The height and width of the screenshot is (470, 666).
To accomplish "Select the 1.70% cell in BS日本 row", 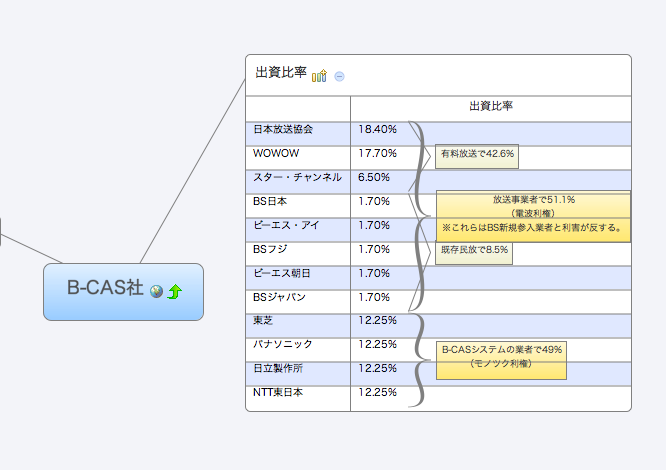I will [374, 201].
